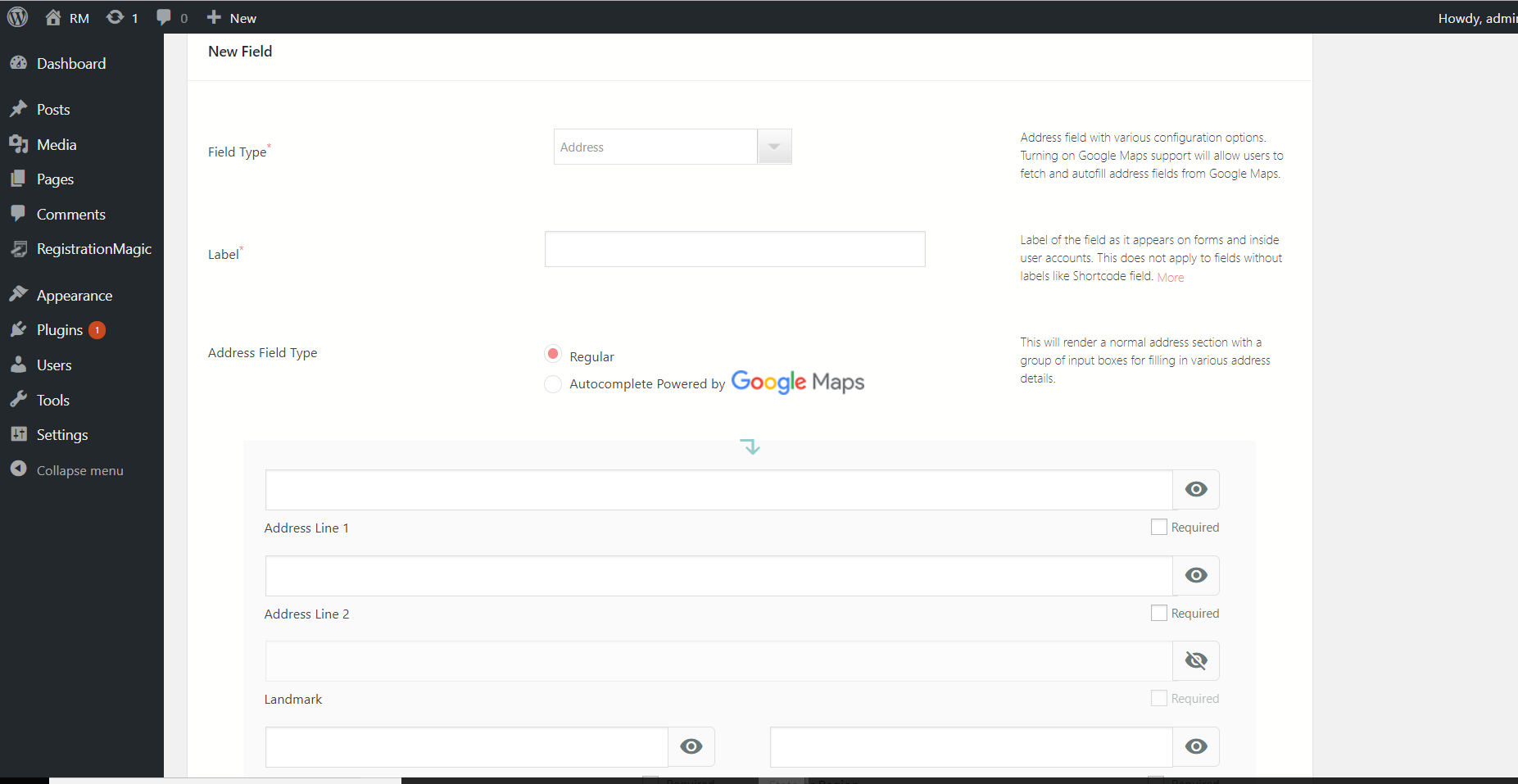1518x784 pixels.
Task: Click inside the Label text field
Action: 733,248
